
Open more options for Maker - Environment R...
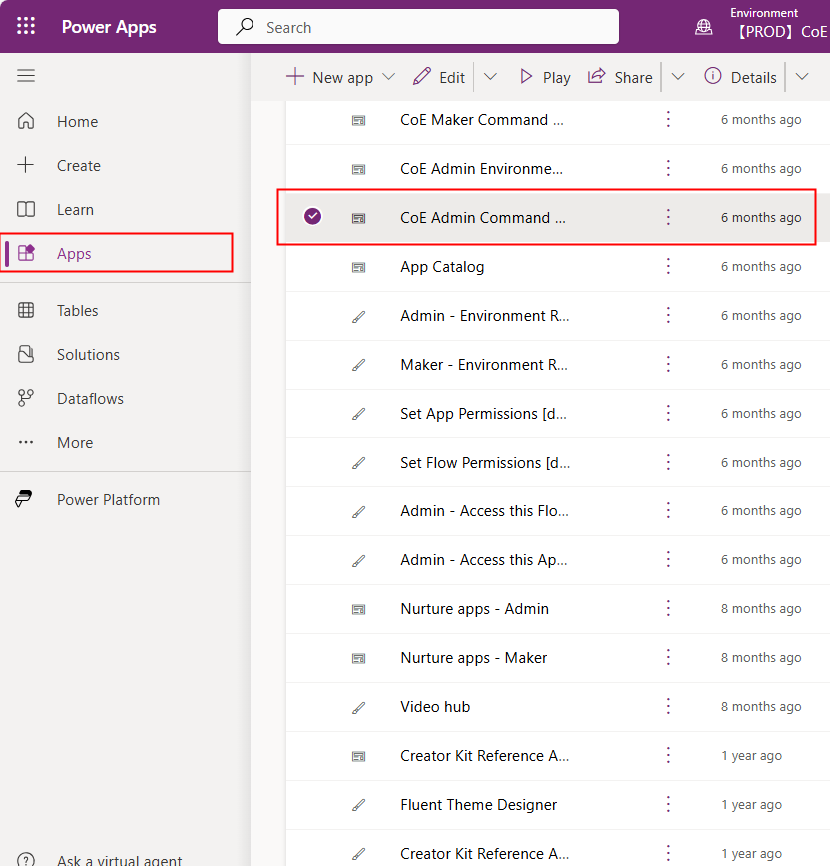click(x=668, y=365)
